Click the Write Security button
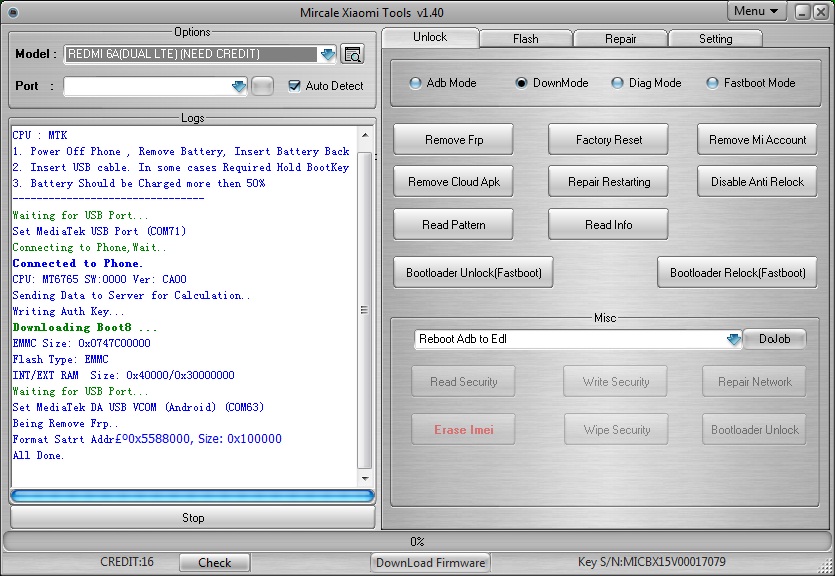Image resolution: width=835 pixels, height=576 pixels. point(616,382)
